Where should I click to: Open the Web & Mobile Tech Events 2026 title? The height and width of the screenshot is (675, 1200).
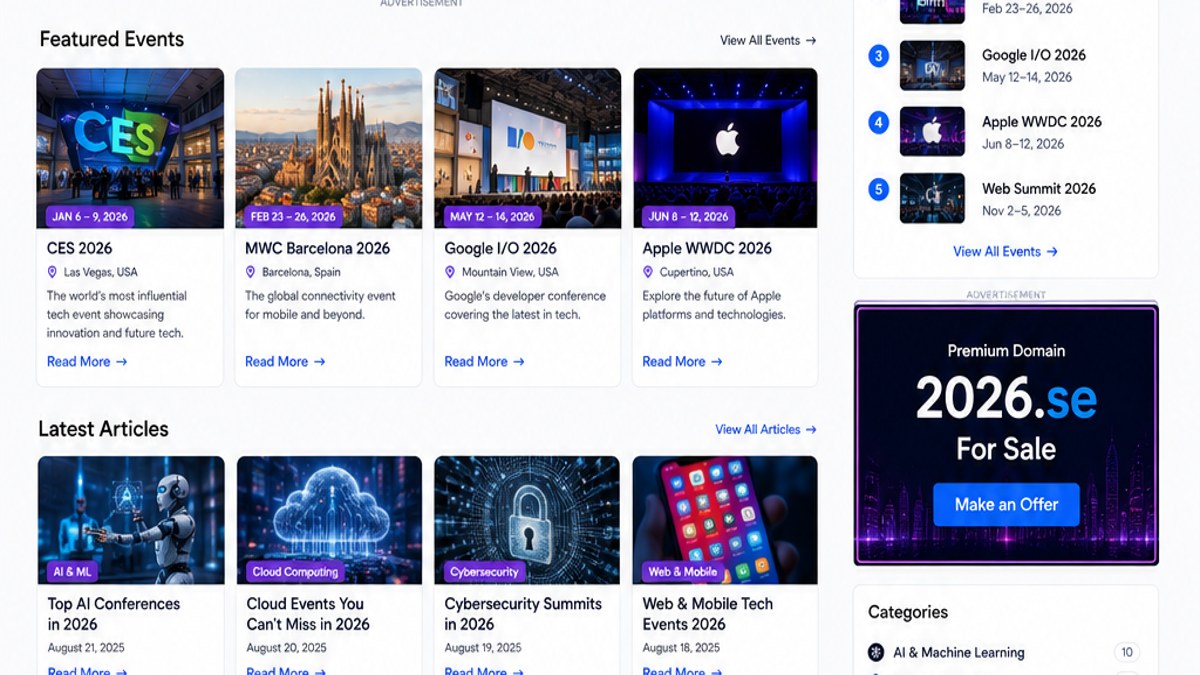(707, 614)
